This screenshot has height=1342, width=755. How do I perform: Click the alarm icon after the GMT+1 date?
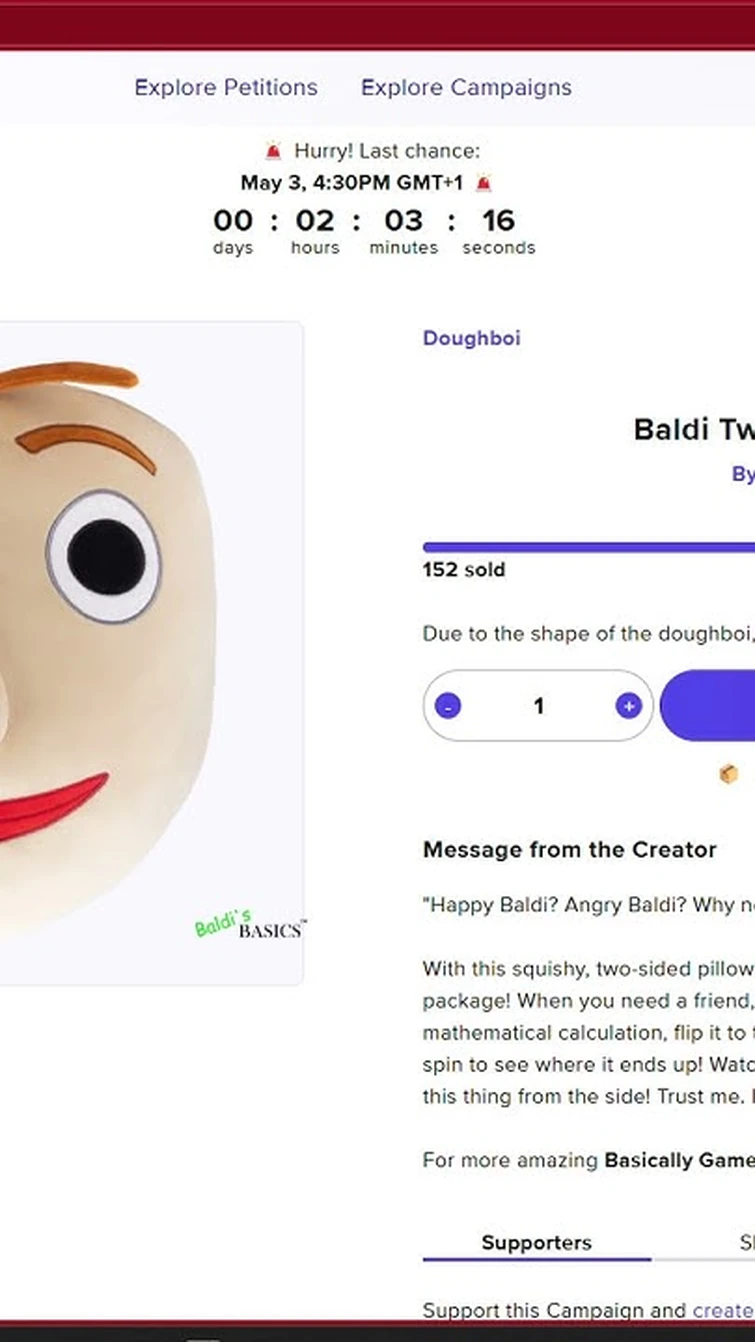[483, 183]
